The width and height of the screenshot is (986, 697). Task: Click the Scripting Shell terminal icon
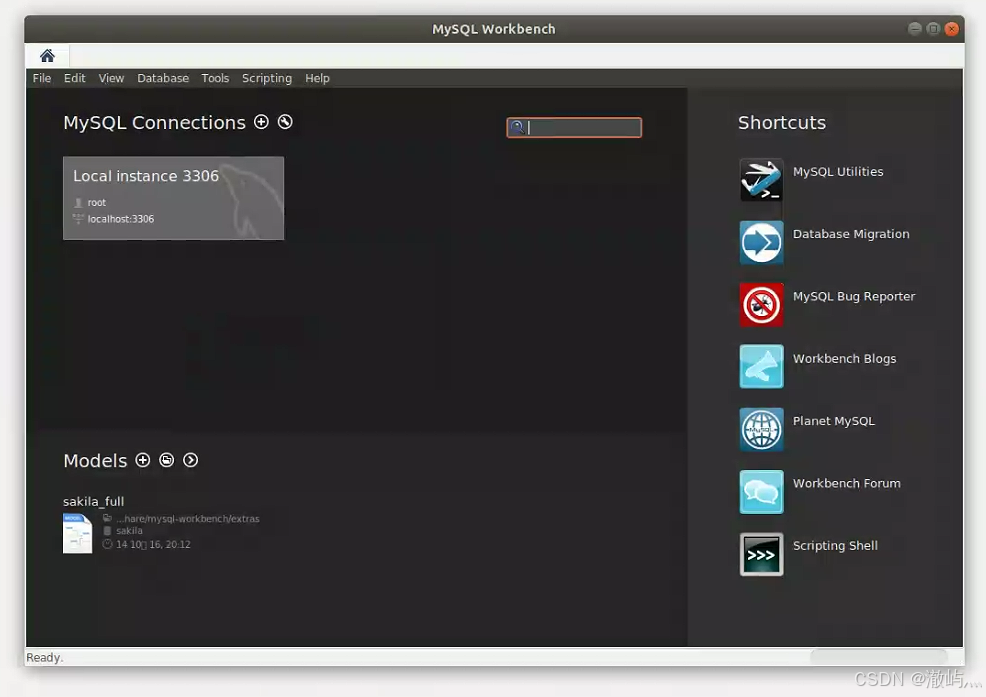762,554
